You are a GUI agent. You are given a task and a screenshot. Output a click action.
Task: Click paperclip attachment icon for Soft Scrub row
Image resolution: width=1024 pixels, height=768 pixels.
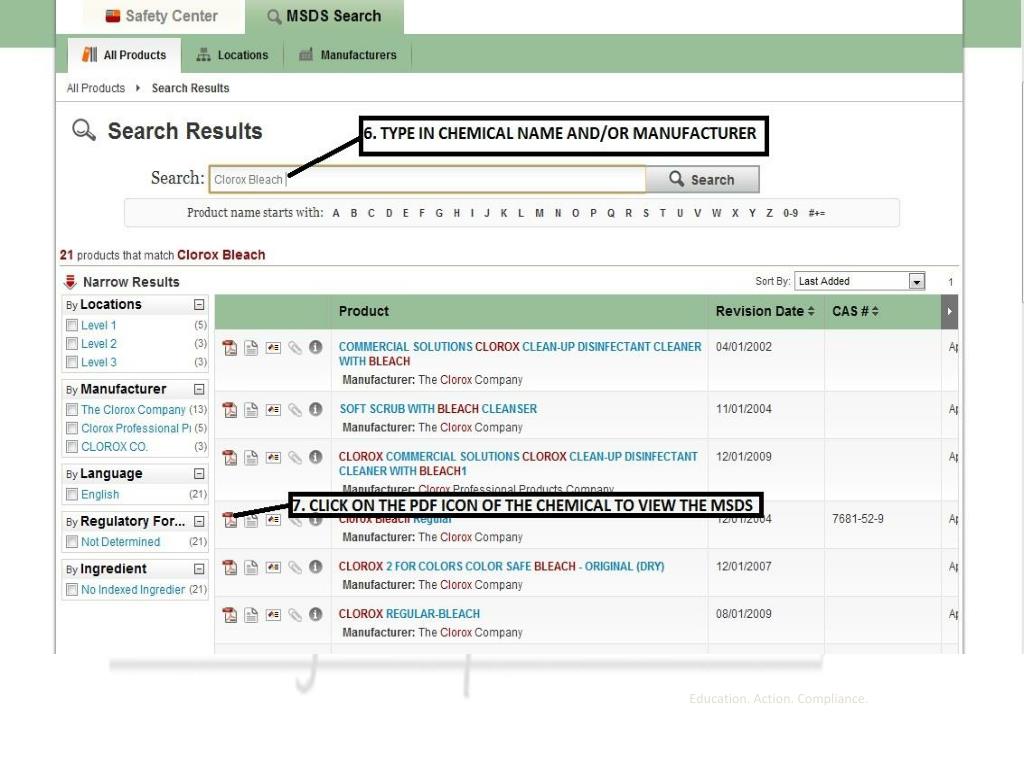[295, 409]
